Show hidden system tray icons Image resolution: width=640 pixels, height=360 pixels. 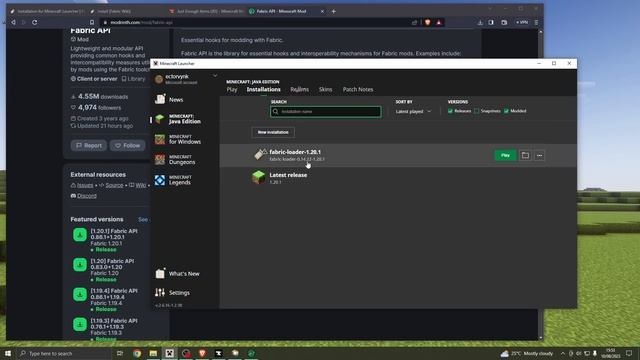562,353
